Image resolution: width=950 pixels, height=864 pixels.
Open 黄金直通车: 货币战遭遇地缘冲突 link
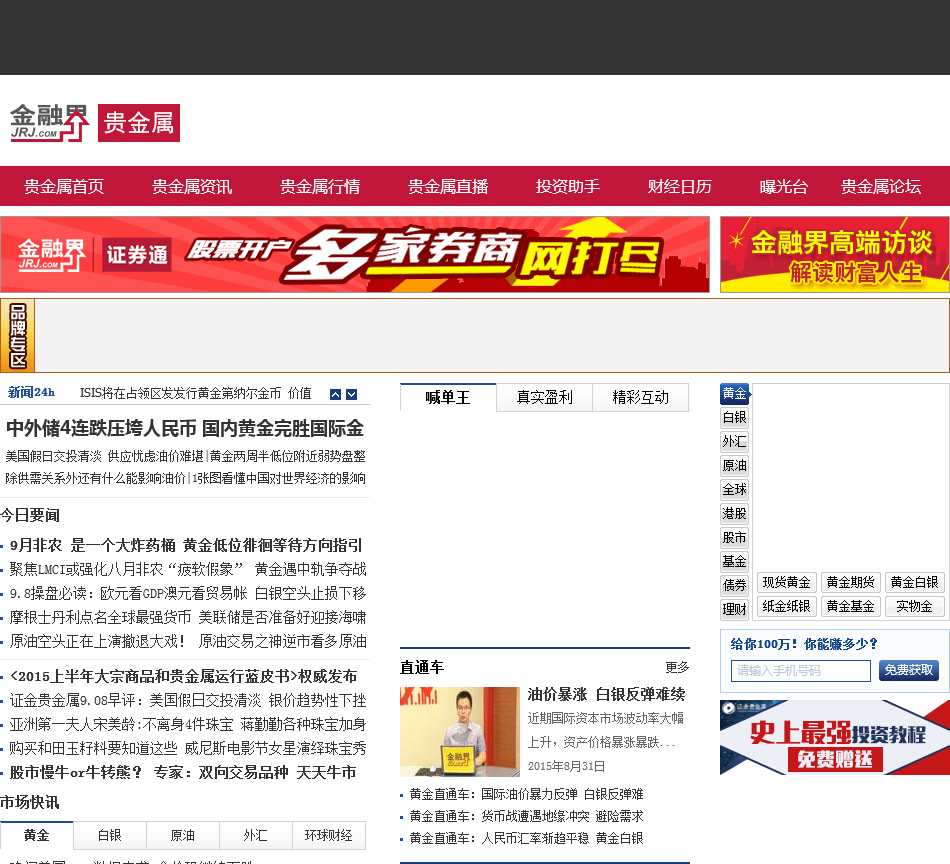pyautogui.click(x=526, y=816)
